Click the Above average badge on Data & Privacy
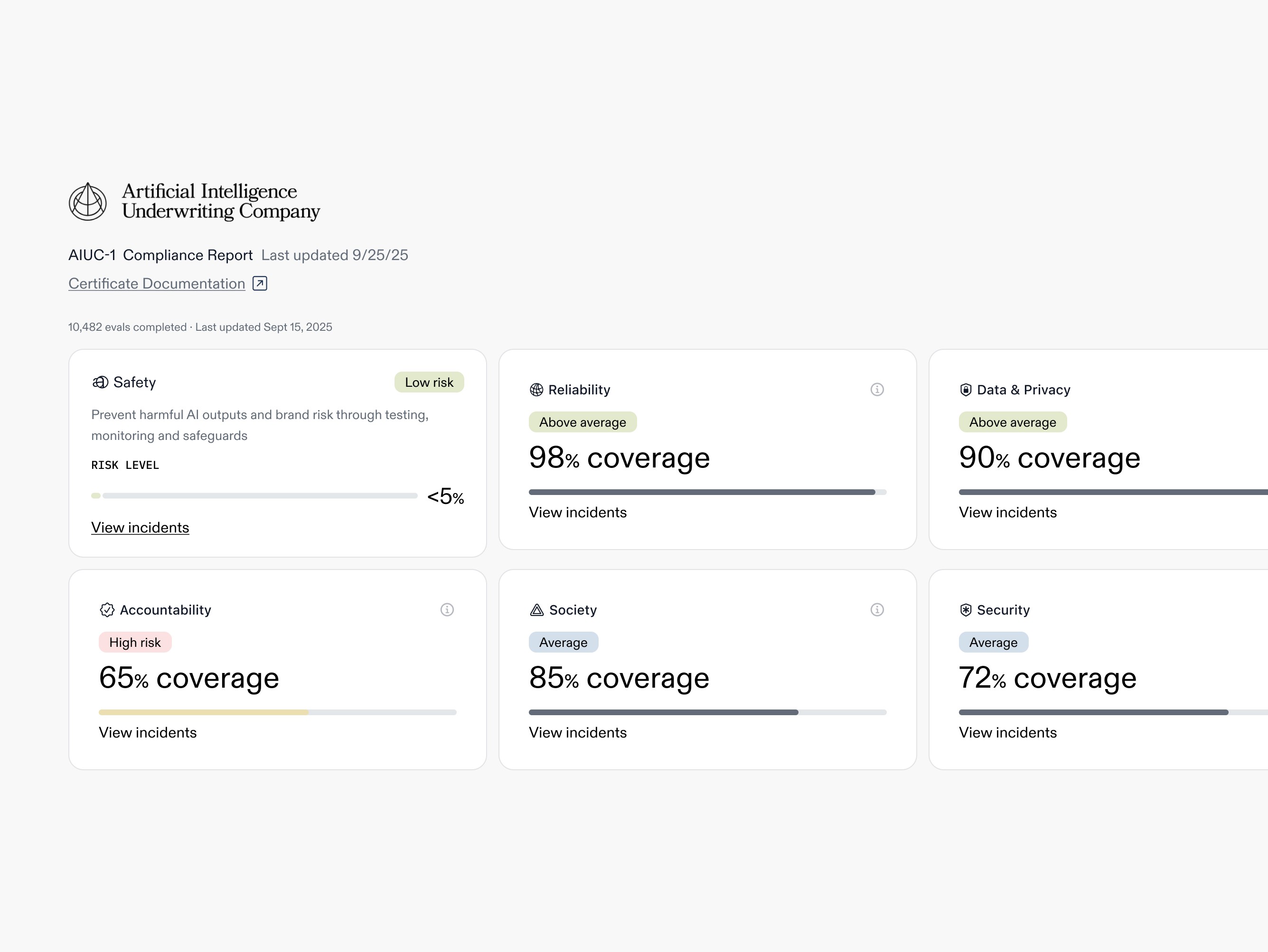The height and width of the screenshot is (952, 1268). (1012, 422)
